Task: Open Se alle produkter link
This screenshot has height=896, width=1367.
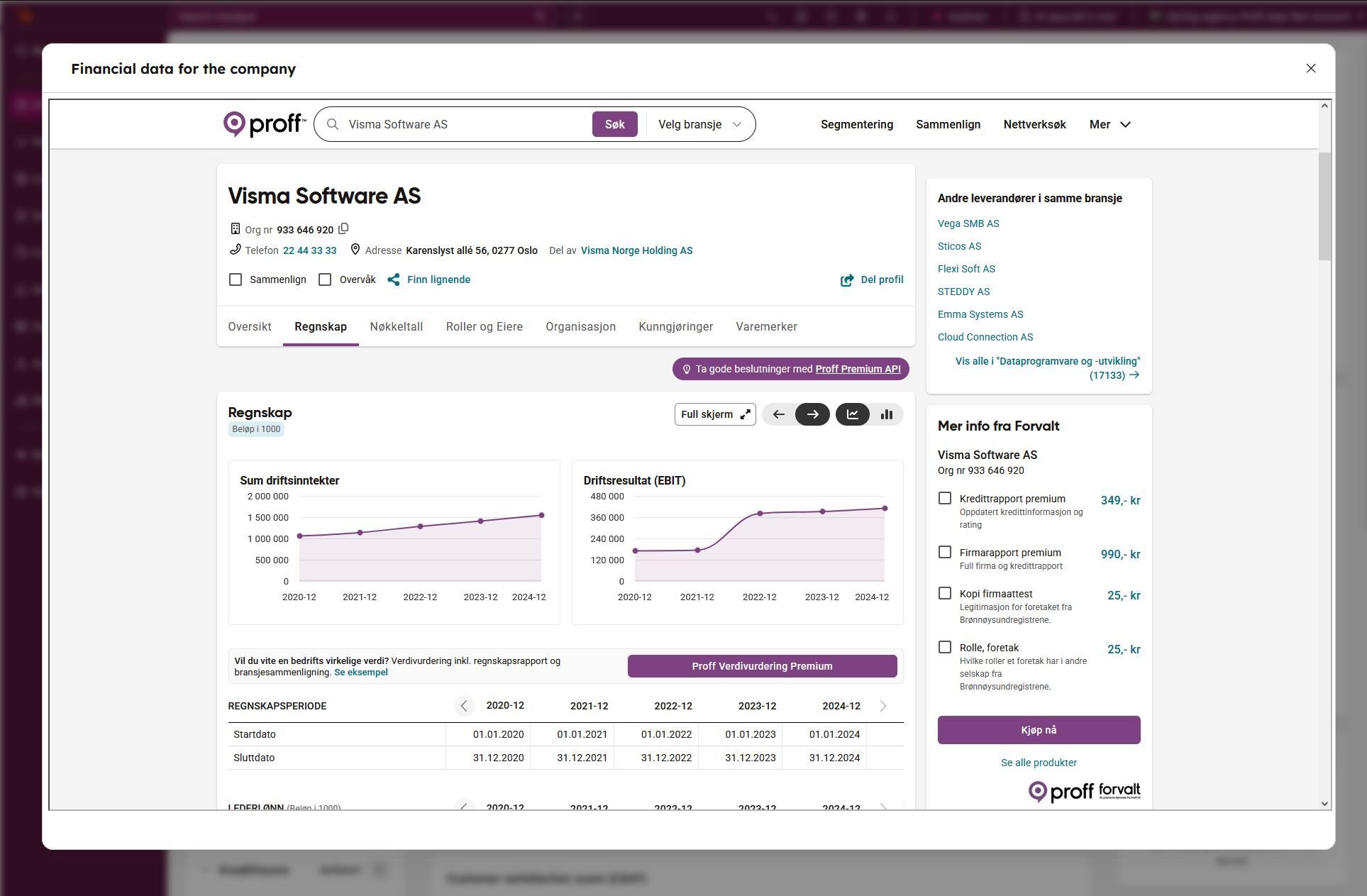Action: [x=1039, y=763]
